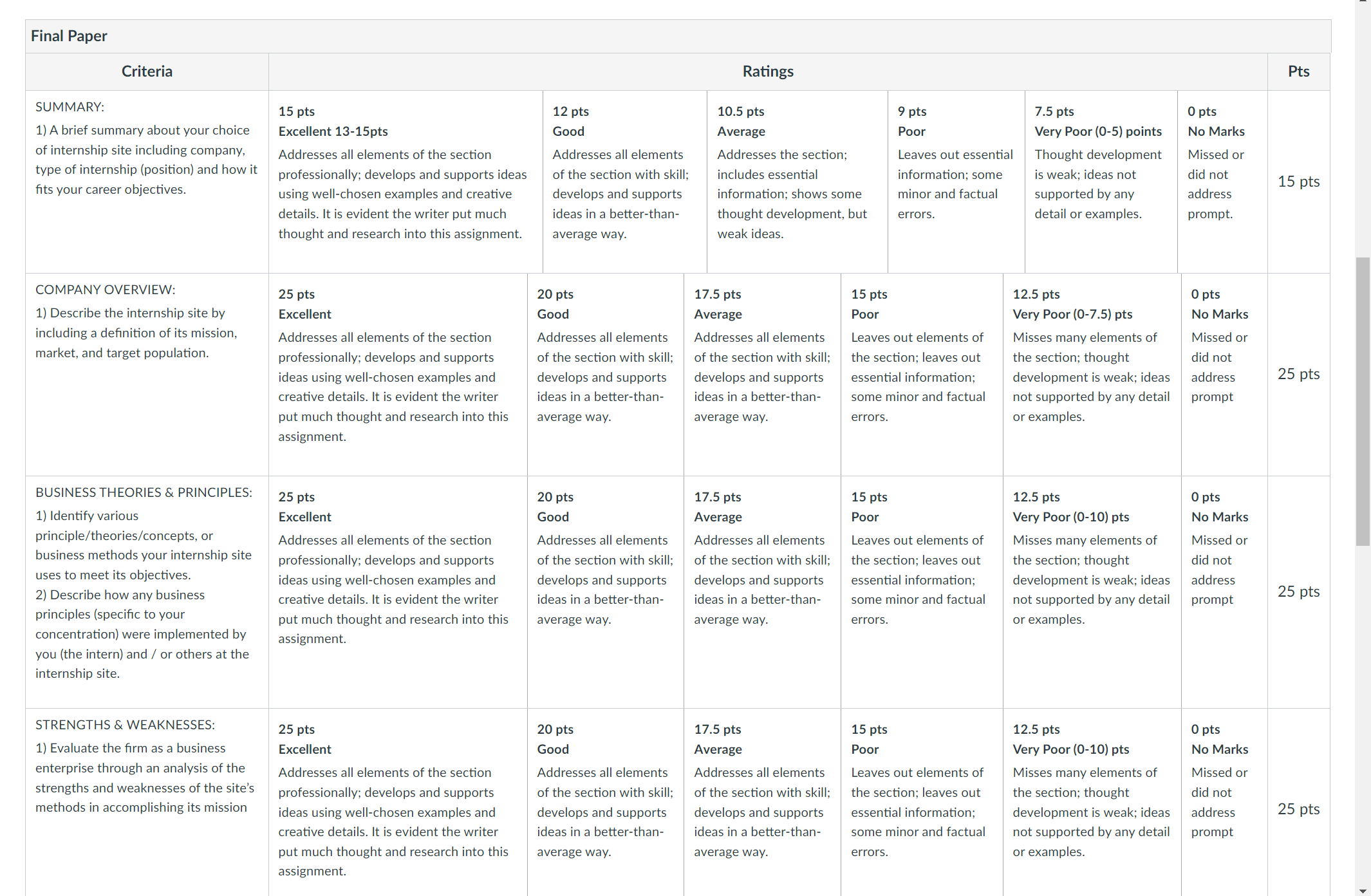This screenshot has width=1371, height=896.
Task: Choose Summary 'Very Poor (0-5) points' rating
Action: pos(1101,182)
